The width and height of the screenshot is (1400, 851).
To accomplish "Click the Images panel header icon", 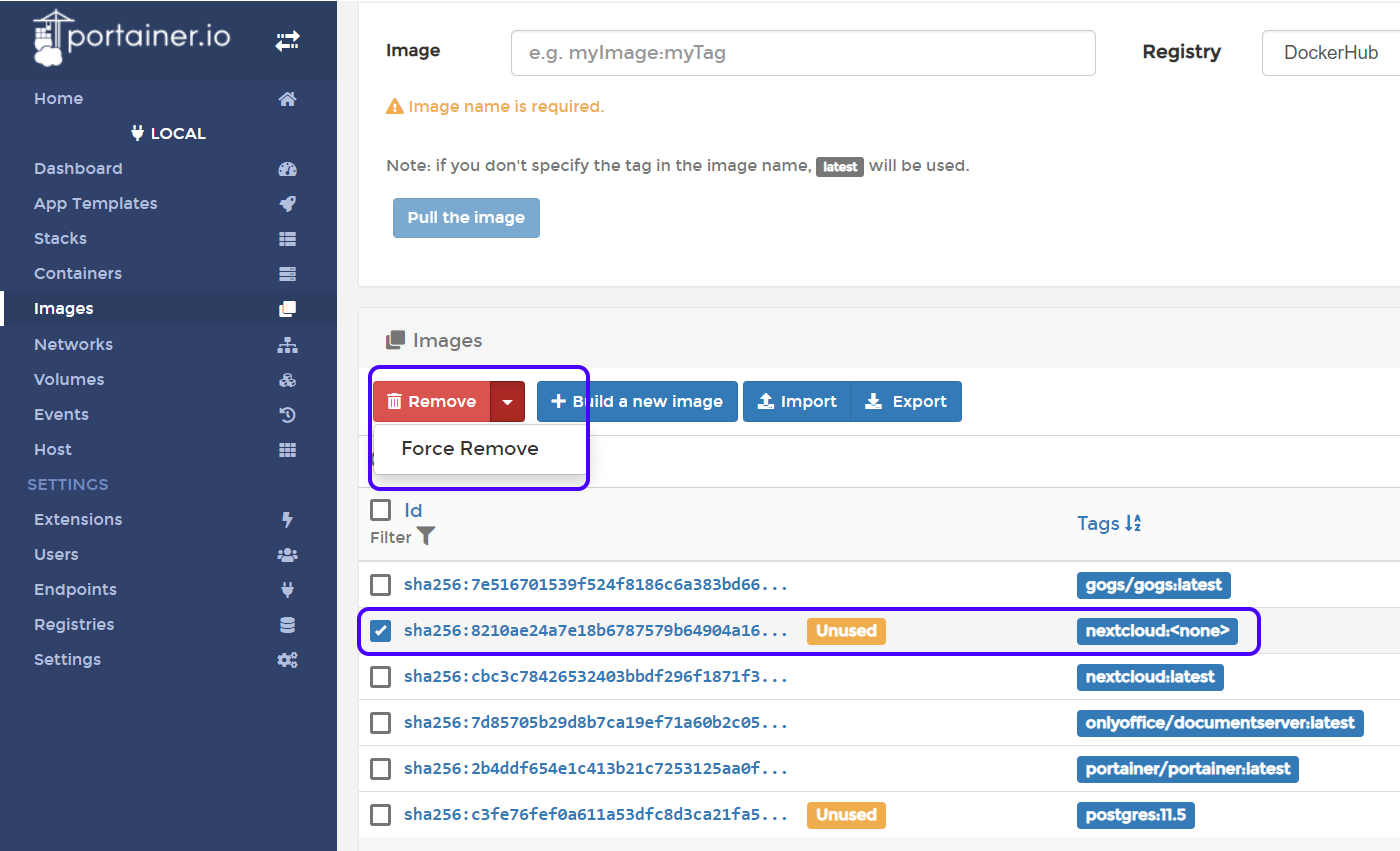I will click(x=395, y=340).
